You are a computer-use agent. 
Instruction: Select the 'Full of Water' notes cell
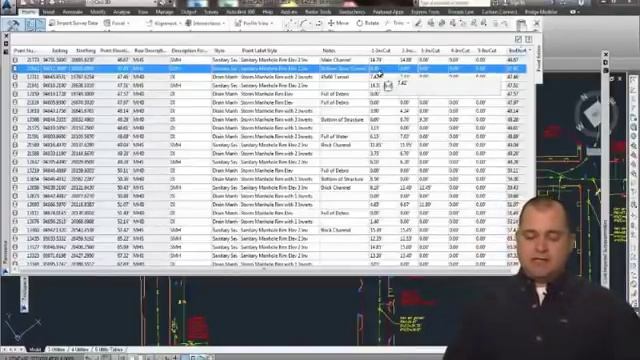click(335, 136)
